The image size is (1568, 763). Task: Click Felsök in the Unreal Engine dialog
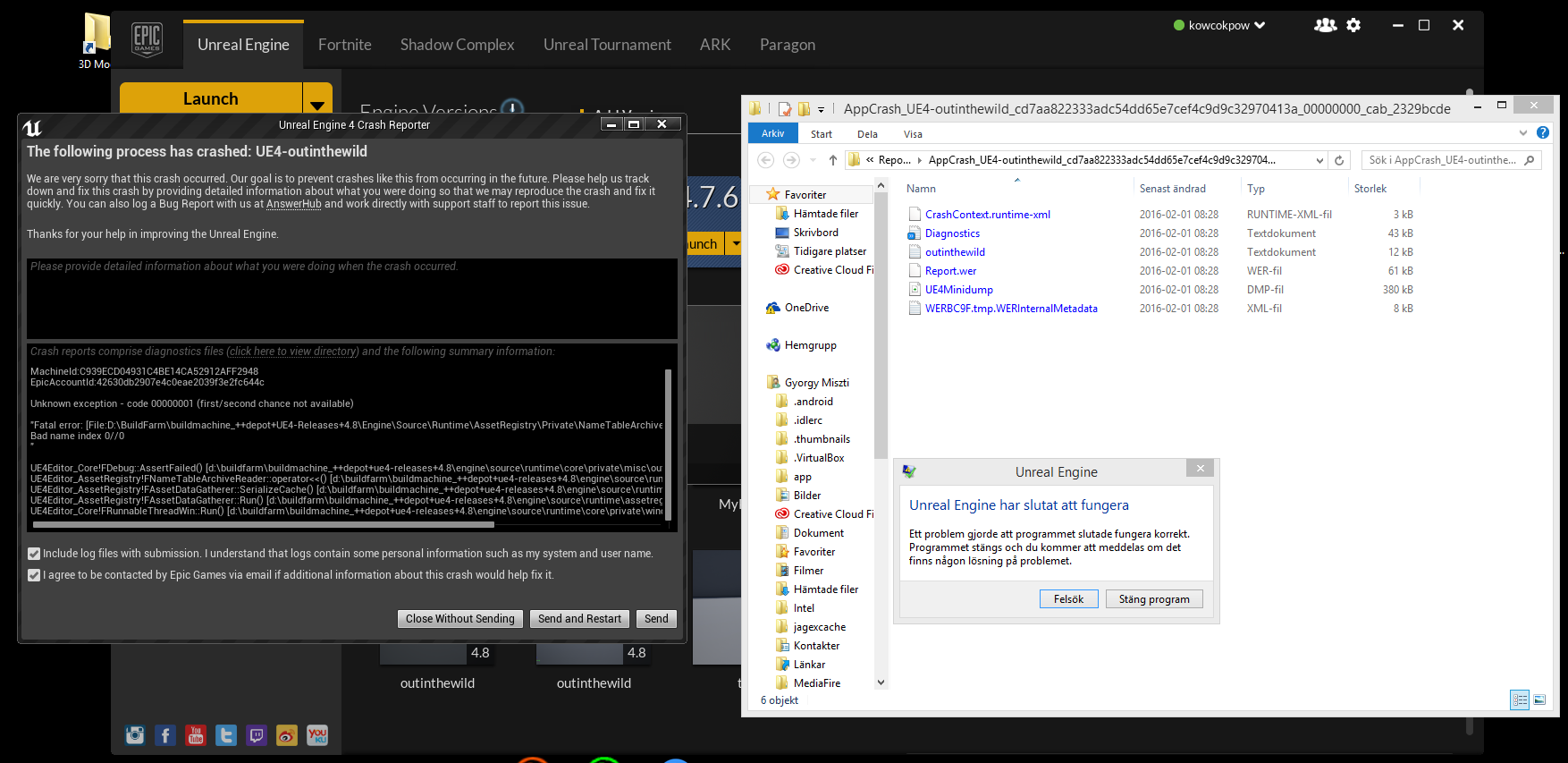pyautogui.click(x=1069, y=599)
